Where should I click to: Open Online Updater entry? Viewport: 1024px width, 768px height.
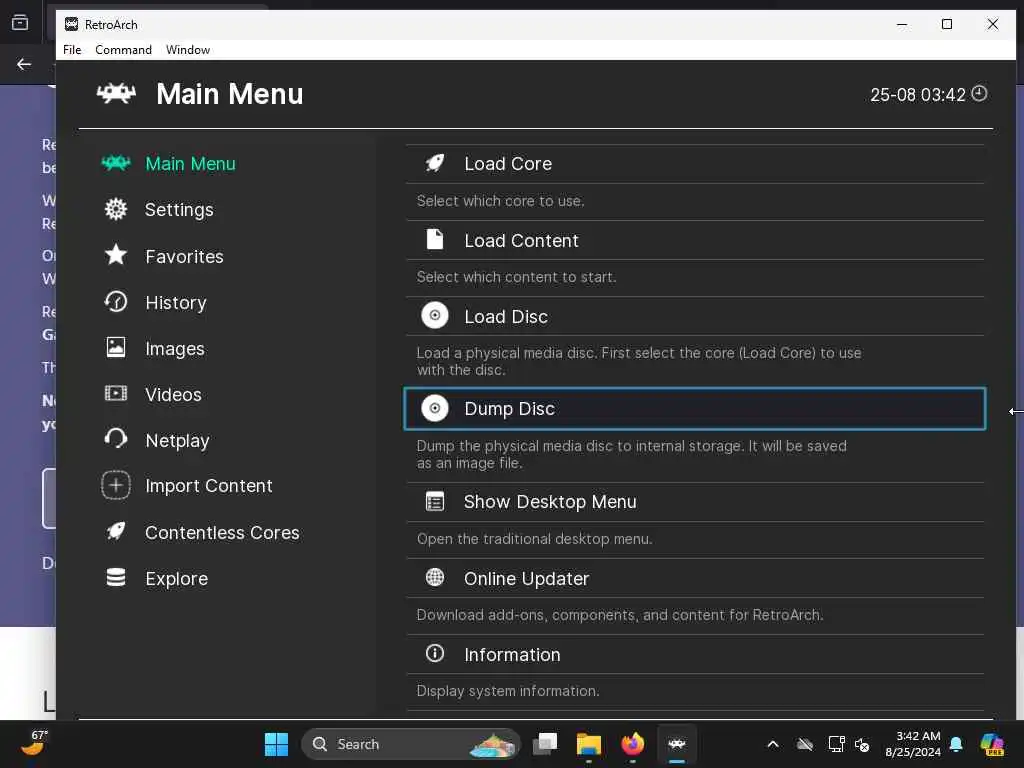point(695,578)
